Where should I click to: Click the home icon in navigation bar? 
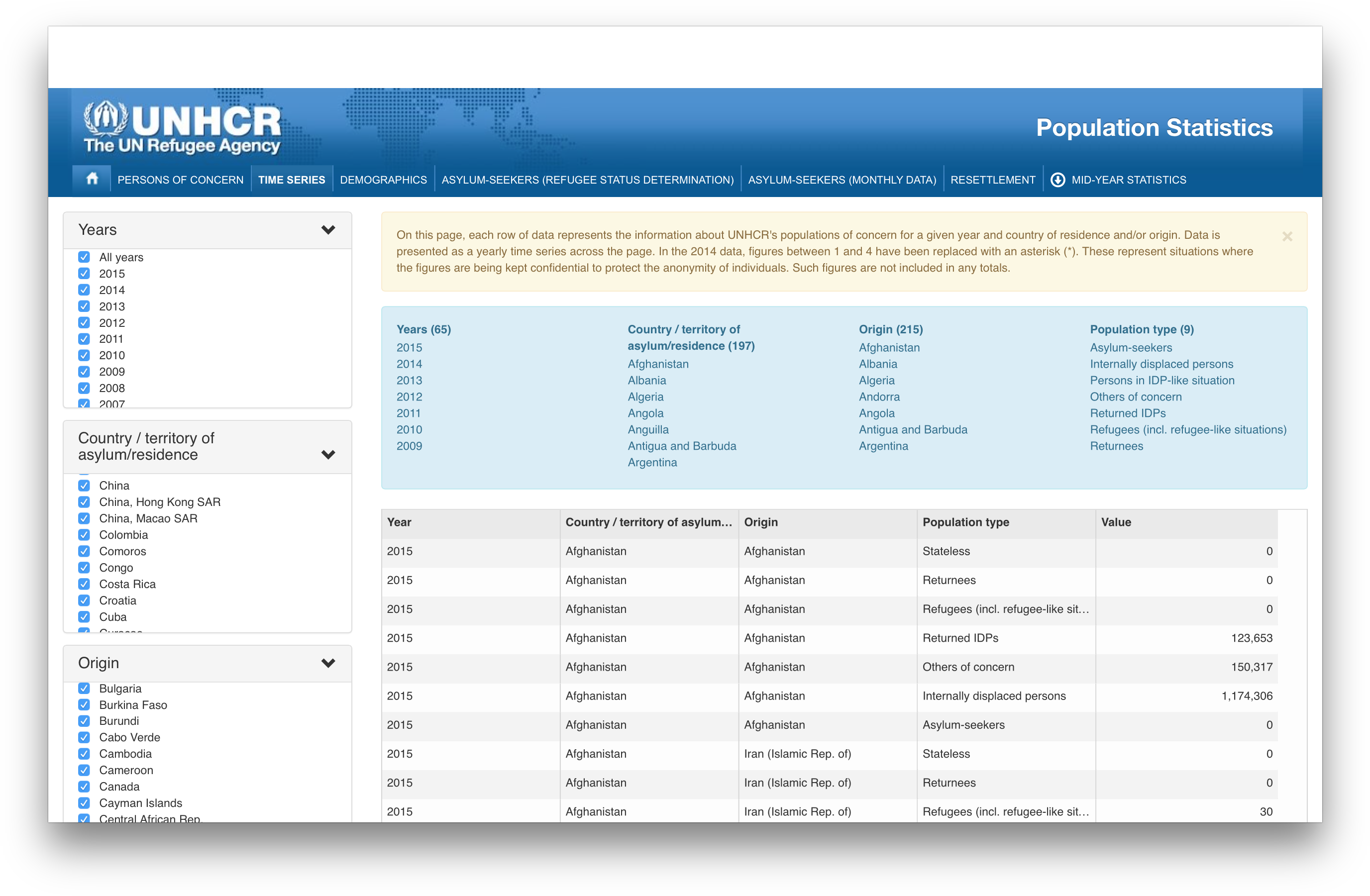92,179
